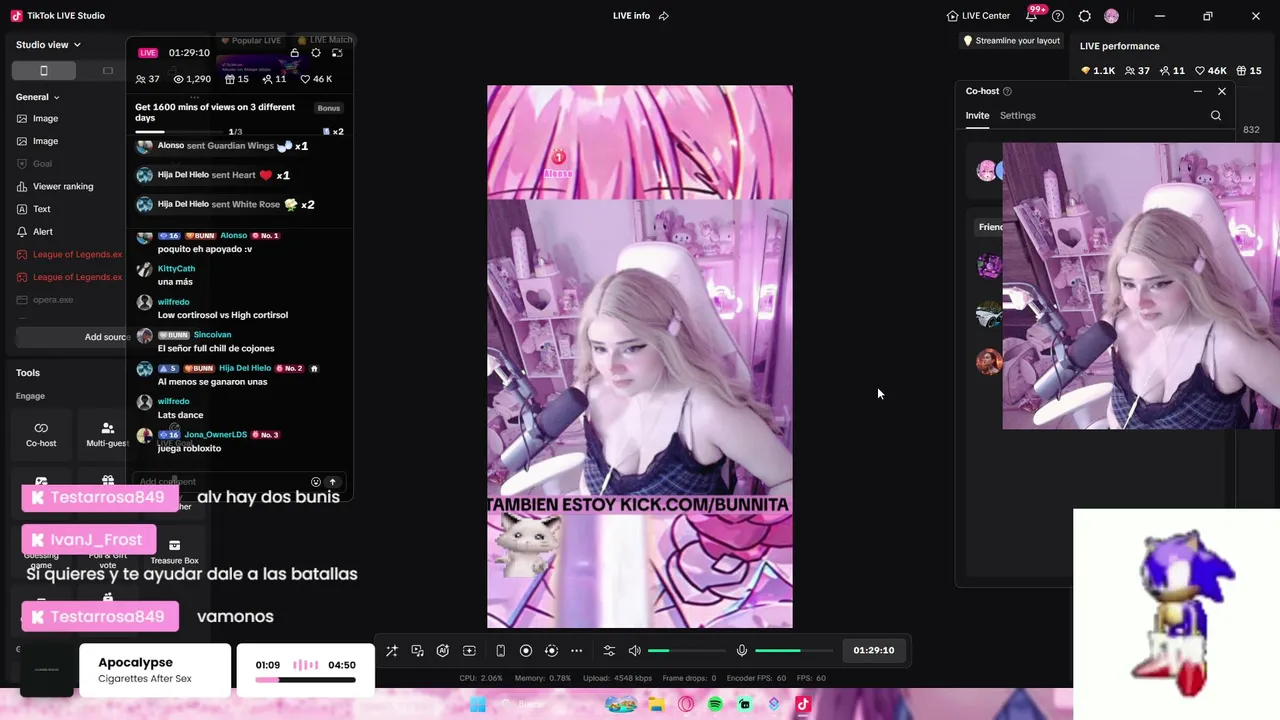Click Streamline your layout tip
This screenshot has height=720, width=1280.
(x=1011, y=41)
